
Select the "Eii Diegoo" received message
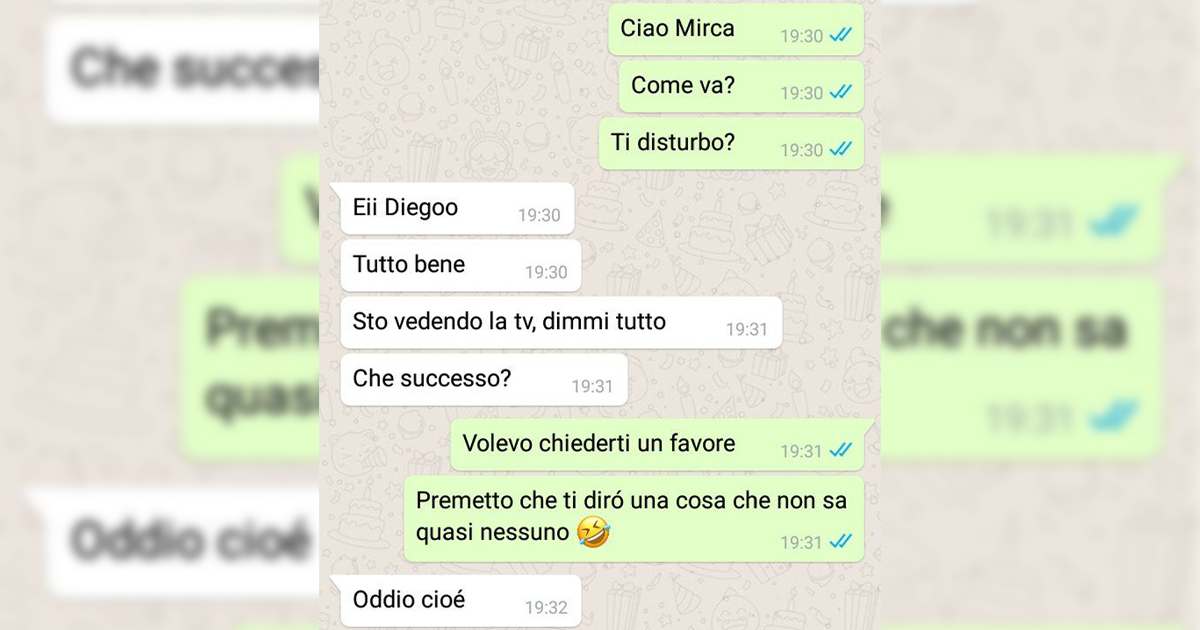453,208
